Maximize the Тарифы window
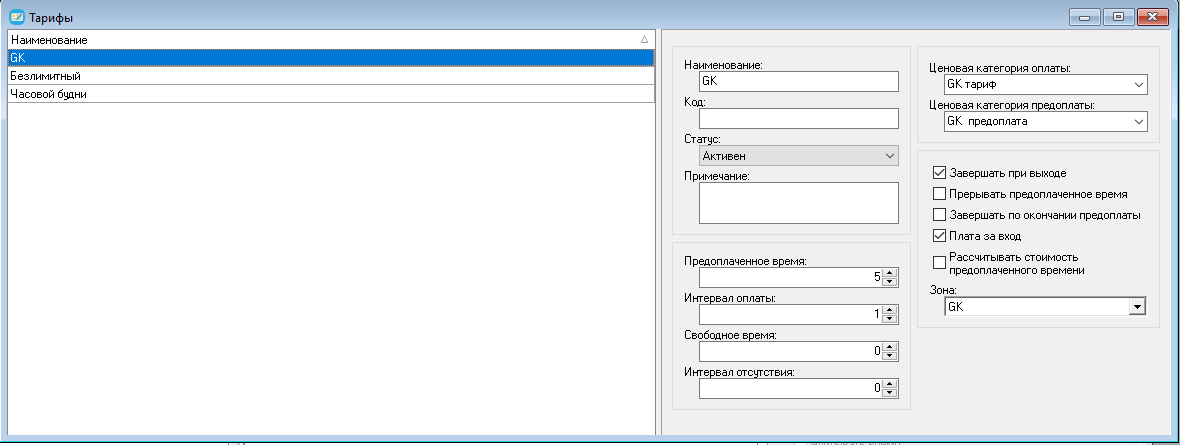Screen dimensions: 1180x445 coord(1119,16)
